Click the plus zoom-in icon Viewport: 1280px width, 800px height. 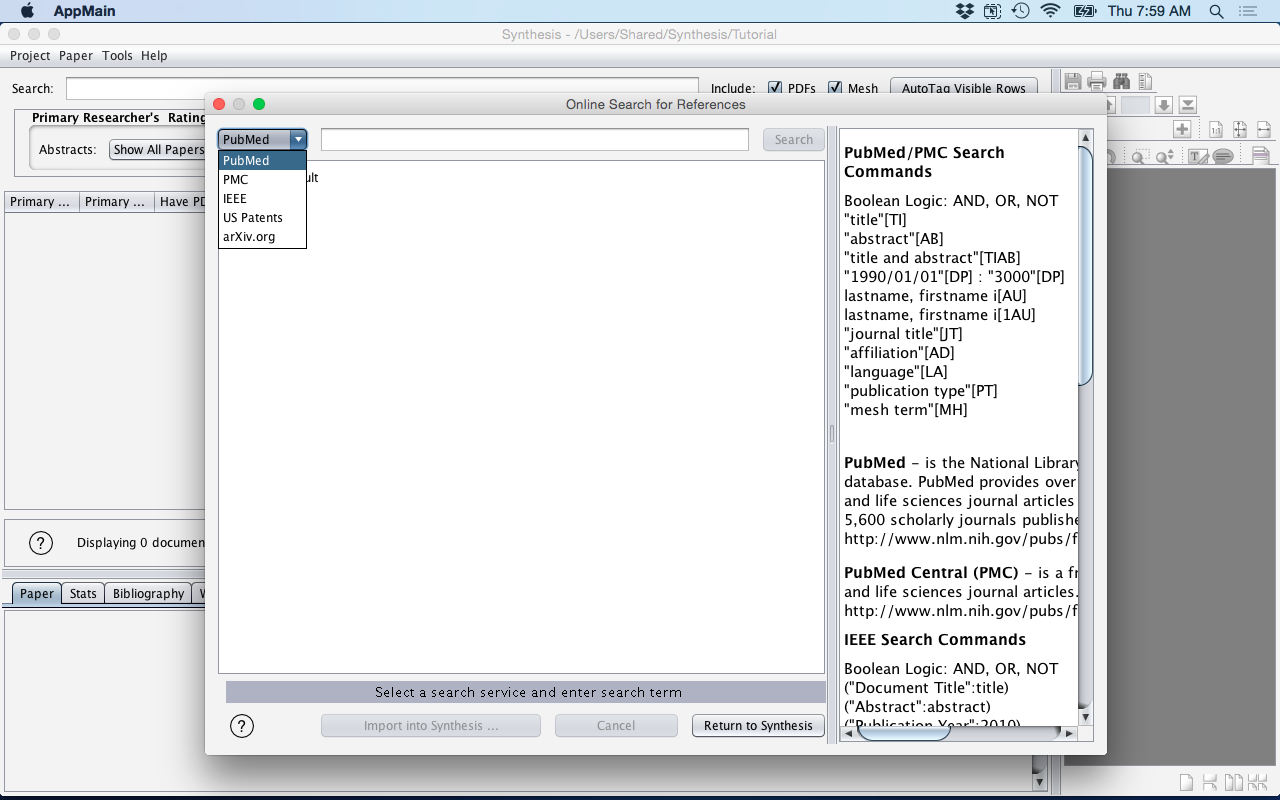(1182, 129)
